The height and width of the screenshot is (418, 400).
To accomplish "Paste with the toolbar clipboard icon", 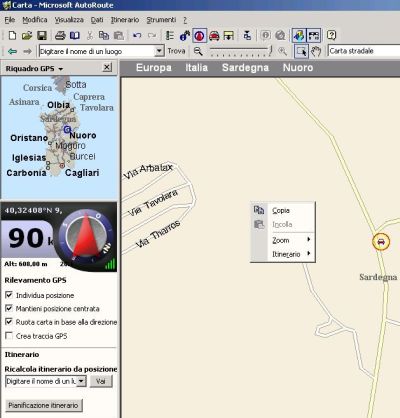I will click(x=119, y=35).
